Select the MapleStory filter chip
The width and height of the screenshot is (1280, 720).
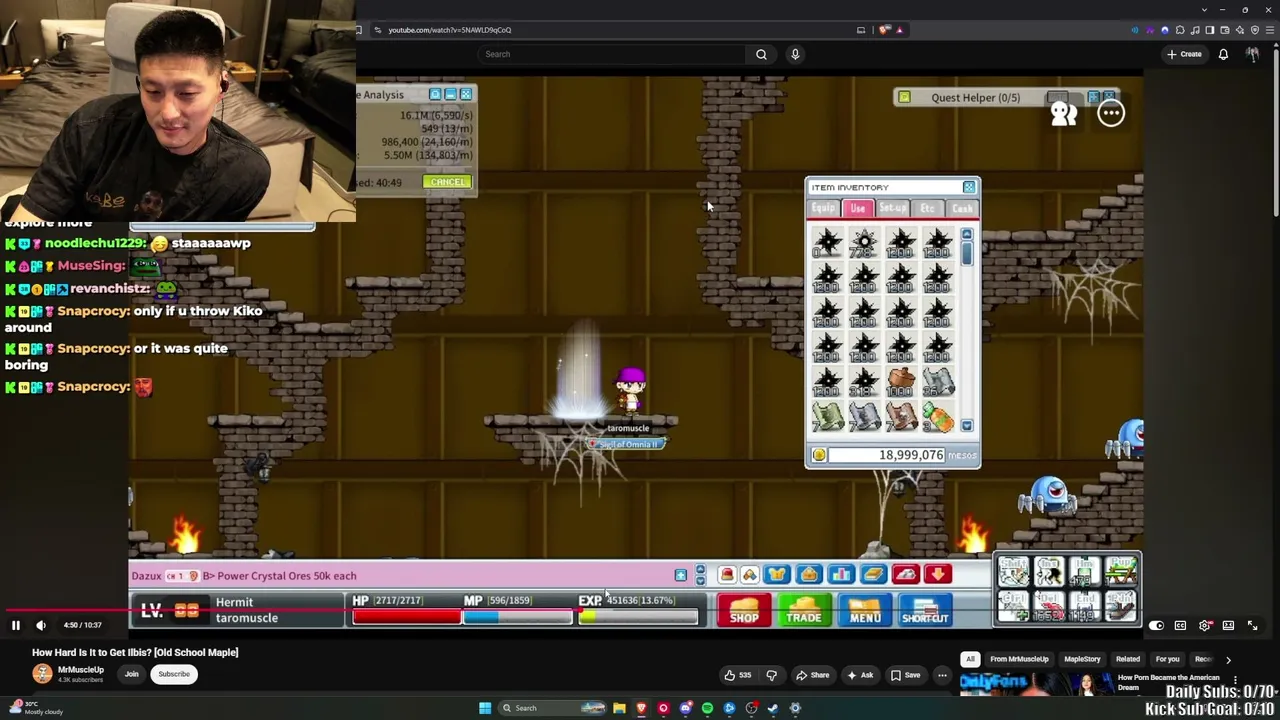pos(1082,659)
